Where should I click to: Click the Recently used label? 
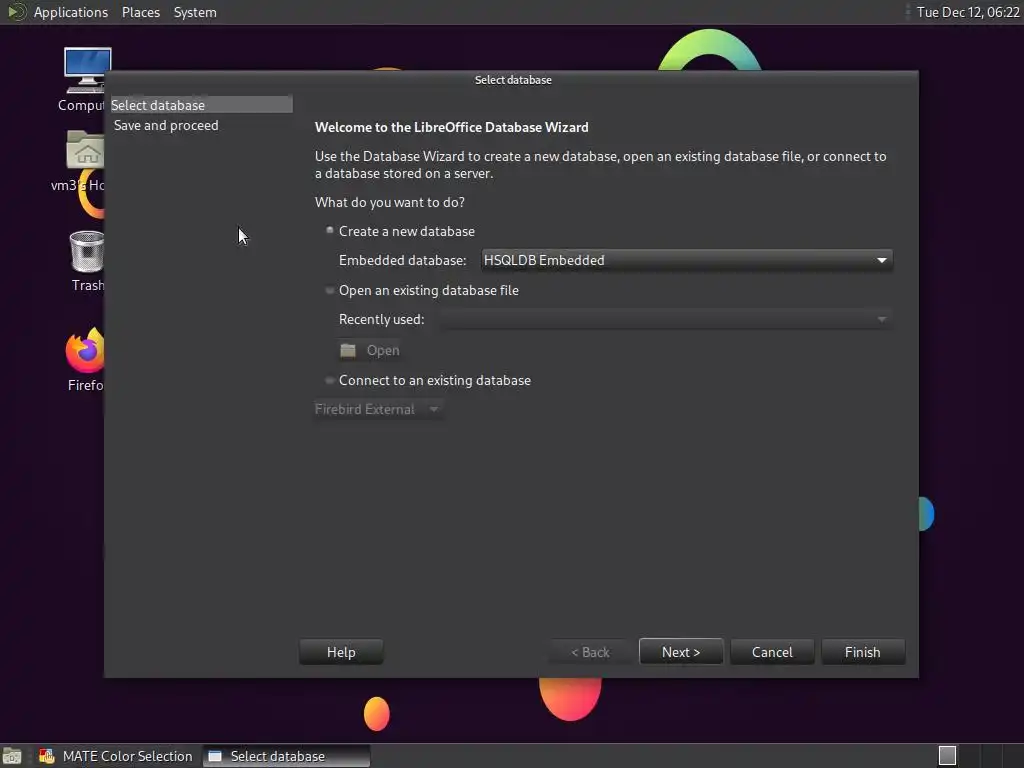tap(381, 319)
